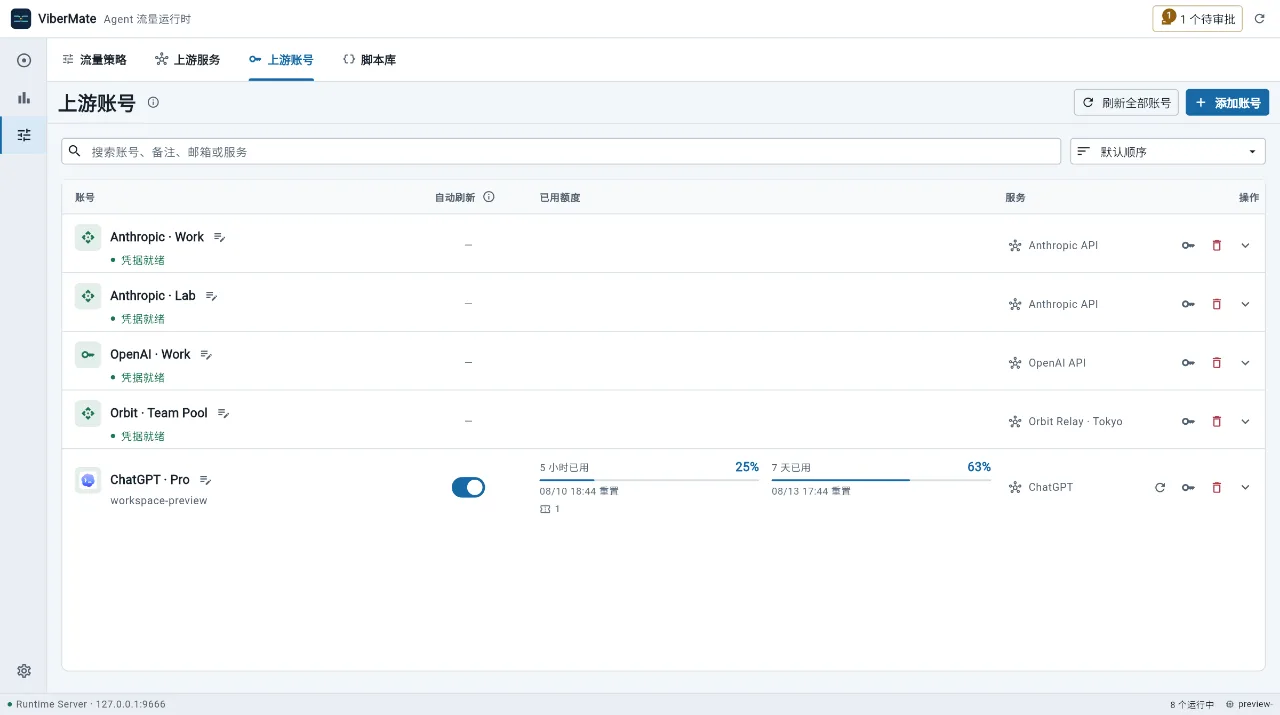Click the 8 个运行中 status entry
Viewport: 1280px width, 715px height.
[1192, 704]
